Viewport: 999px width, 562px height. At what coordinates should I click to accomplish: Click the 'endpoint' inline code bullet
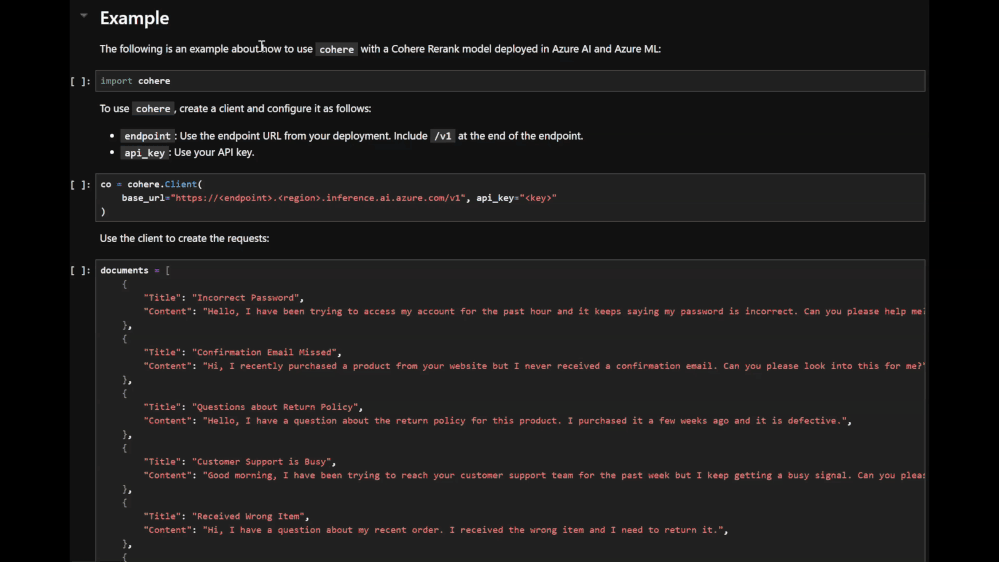click(147, 136)
